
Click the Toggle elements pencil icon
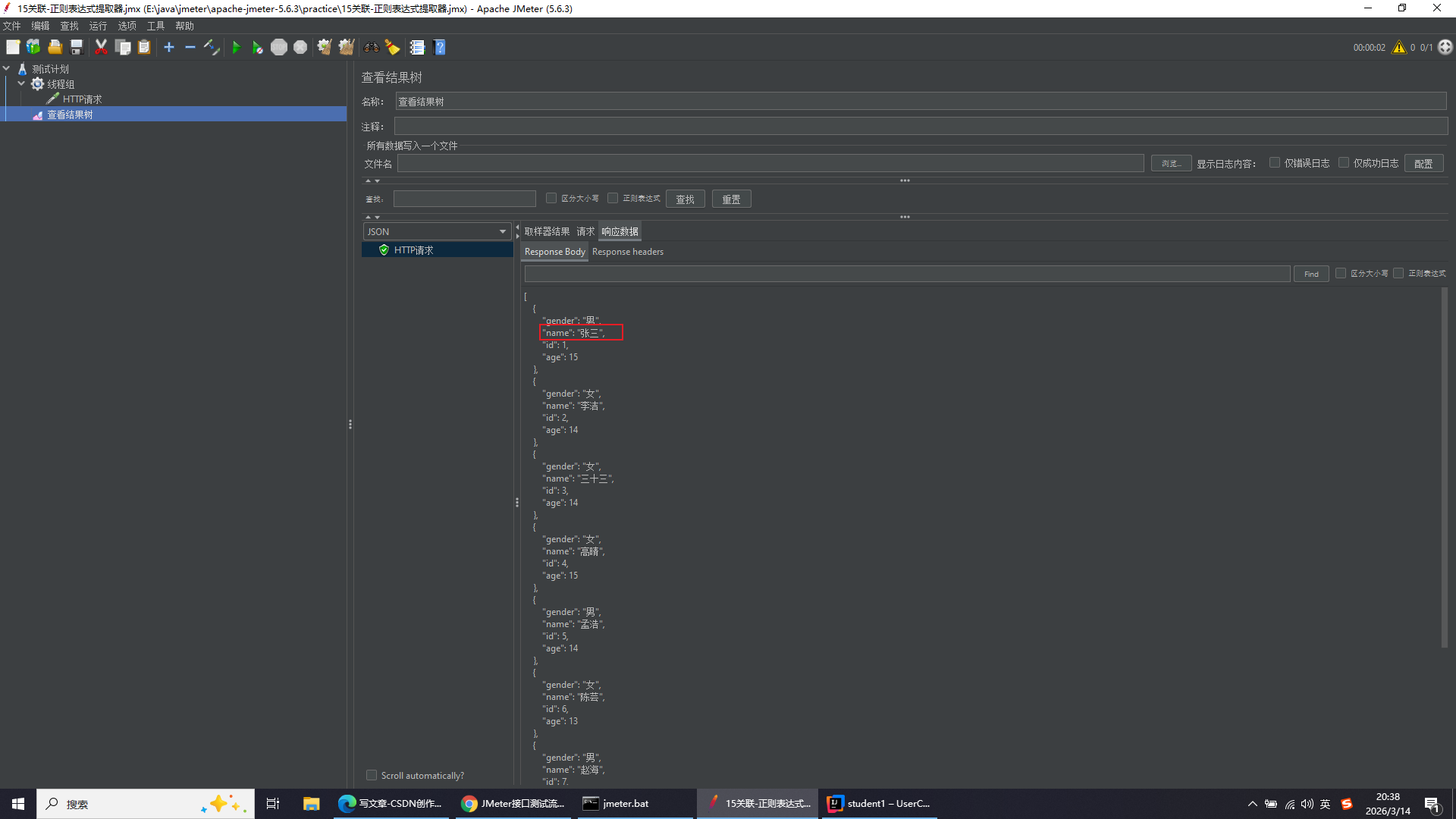[212, 47]
